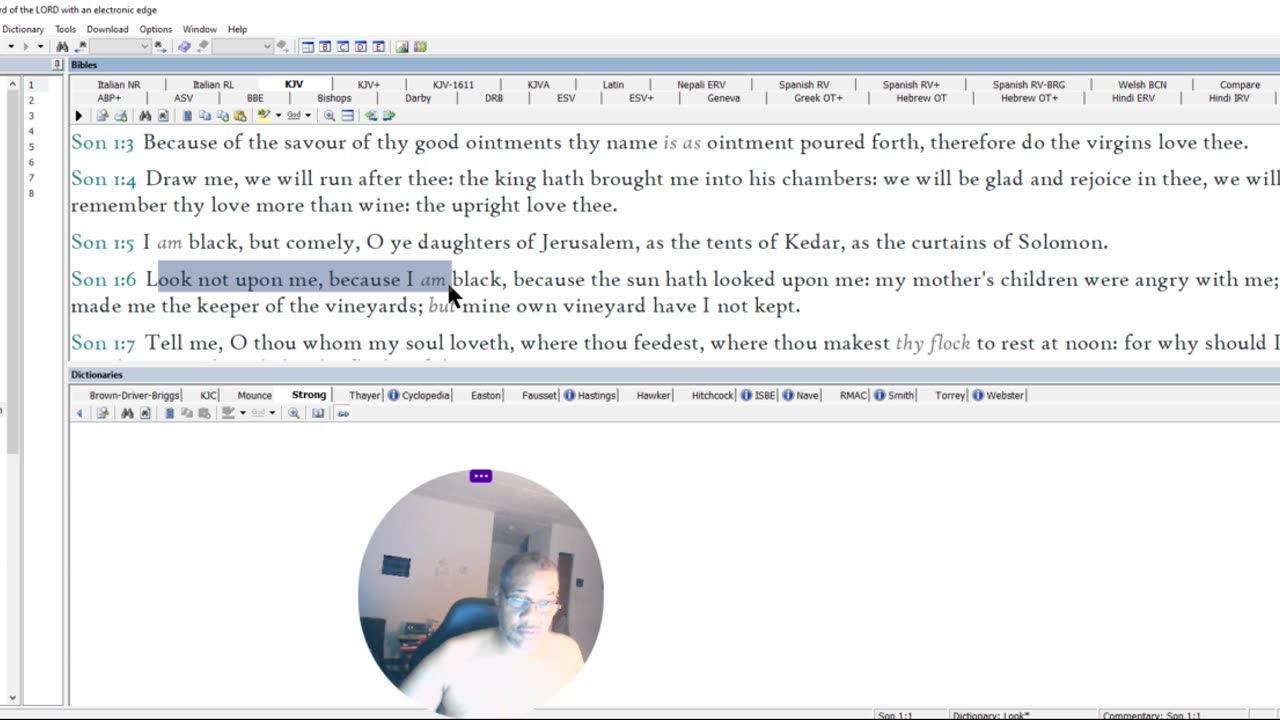Click the Bible layout icon before the B layout button

point(307,47)
